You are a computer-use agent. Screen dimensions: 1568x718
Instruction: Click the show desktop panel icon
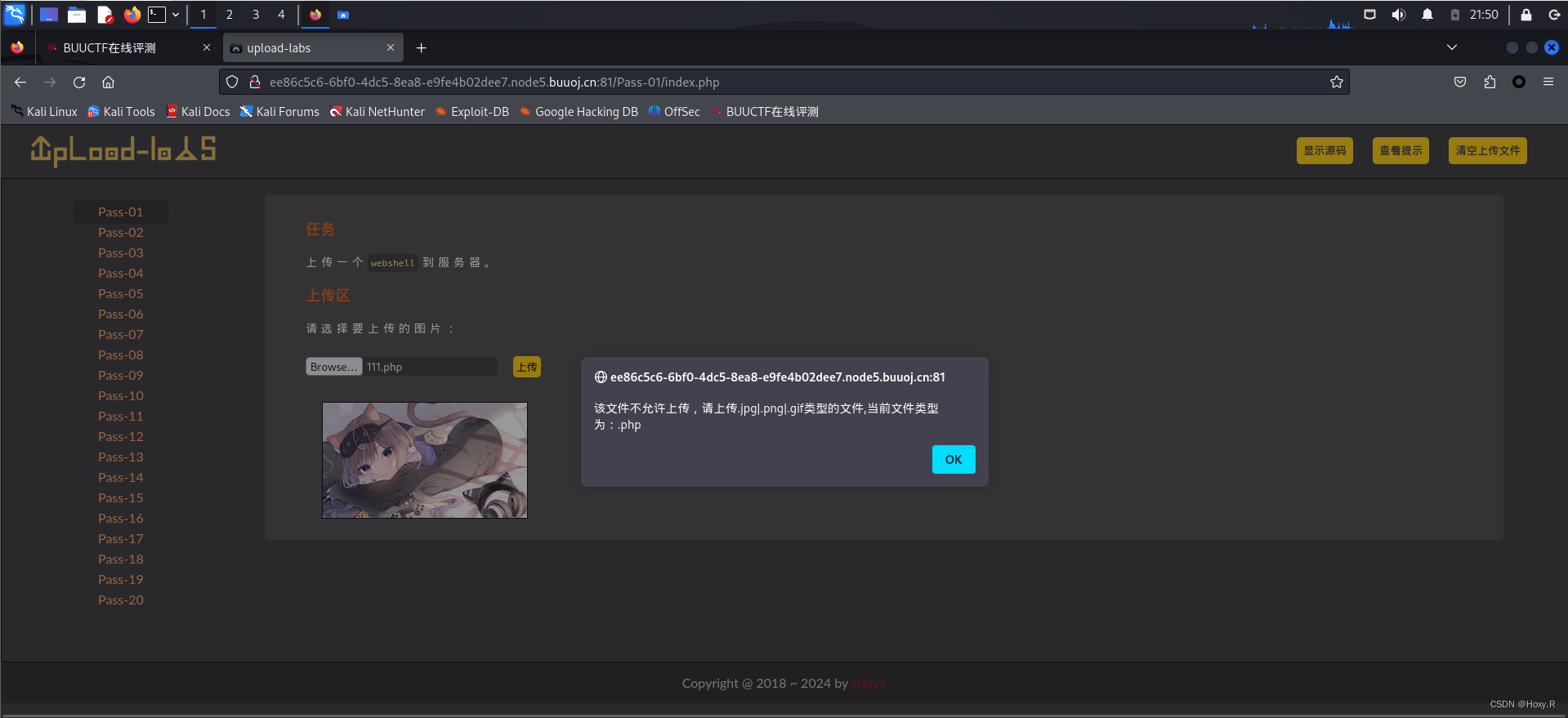click(x=48, y=15)
